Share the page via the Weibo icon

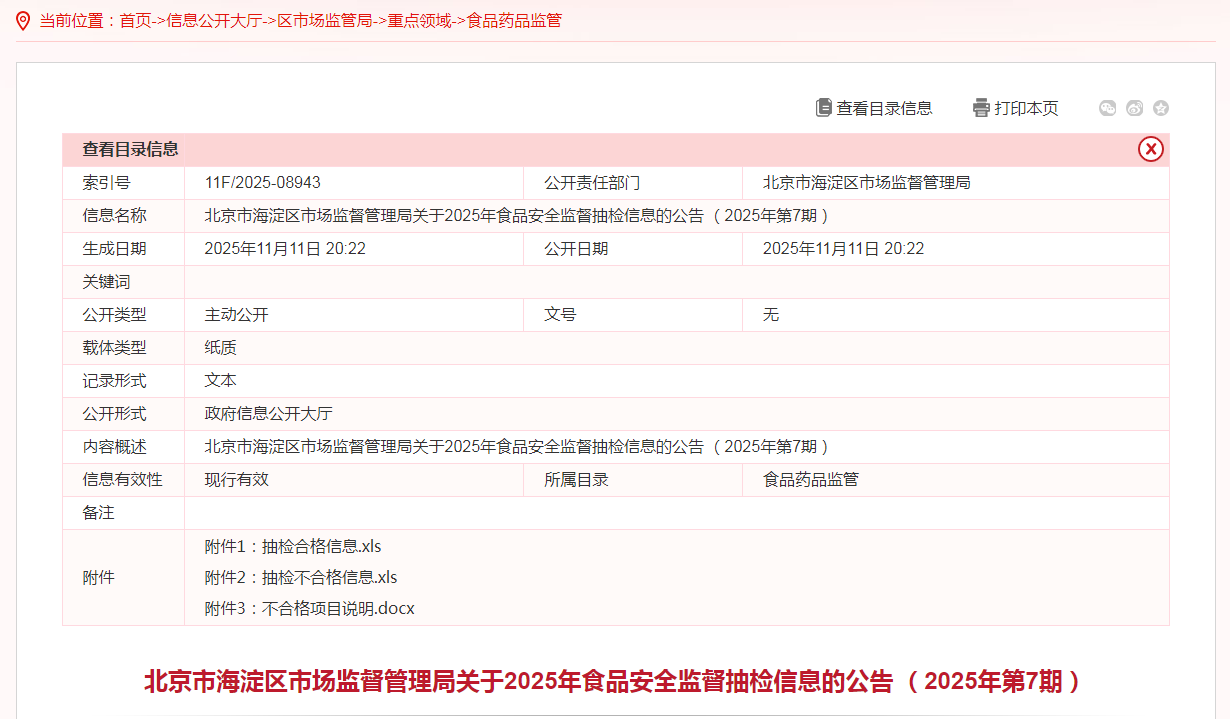click(x=1134, y=108)
